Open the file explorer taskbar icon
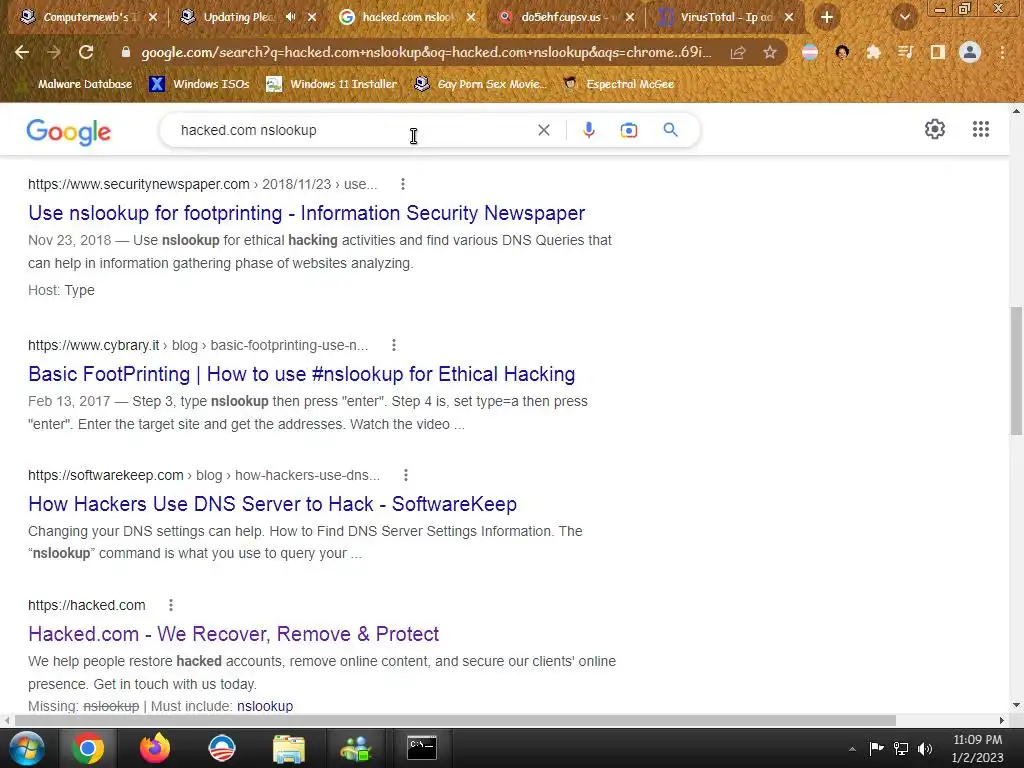1024x768 pixels. click(x=289, y=748)
